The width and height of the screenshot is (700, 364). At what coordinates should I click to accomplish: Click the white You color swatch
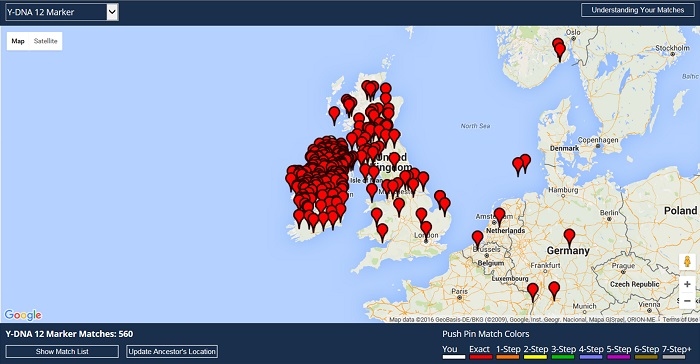(x=454, y=357)
